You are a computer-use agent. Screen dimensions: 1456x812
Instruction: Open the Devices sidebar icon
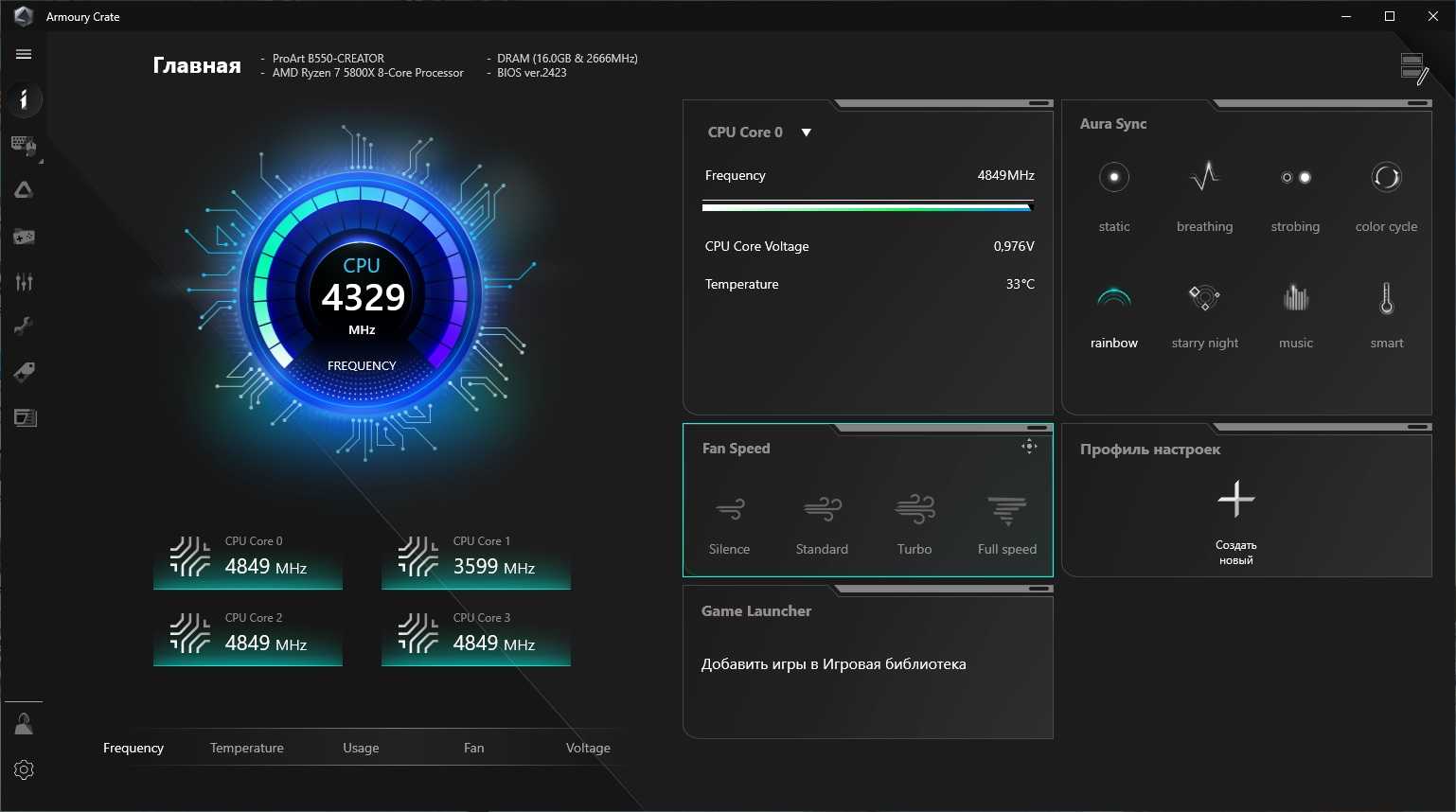24,145
